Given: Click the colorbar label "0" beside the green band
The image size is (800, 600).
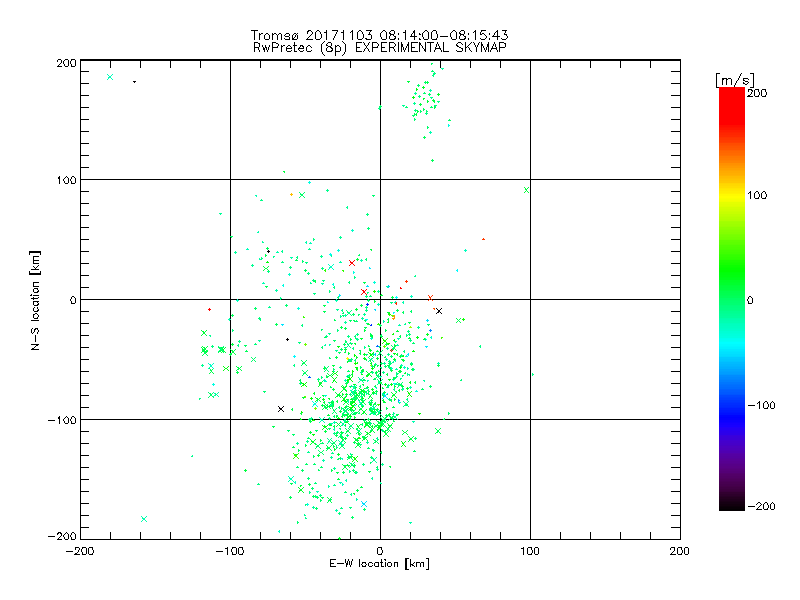Looking at the screenshot, I should (750, 301).
